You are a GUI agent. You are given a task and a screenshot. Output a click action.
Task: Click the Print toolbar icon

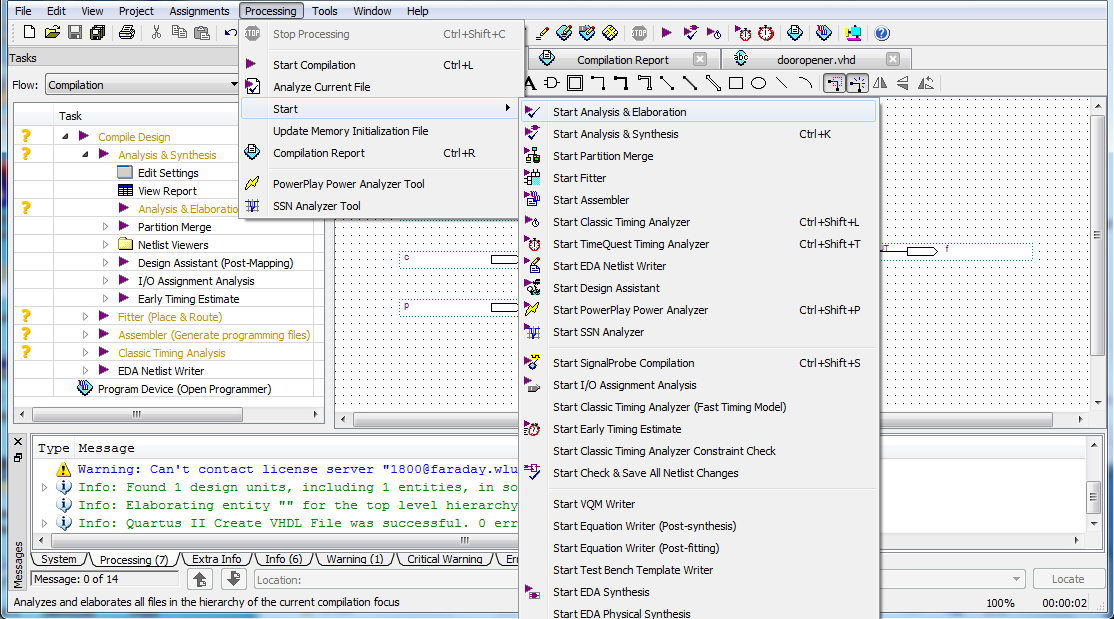[126, 33]
